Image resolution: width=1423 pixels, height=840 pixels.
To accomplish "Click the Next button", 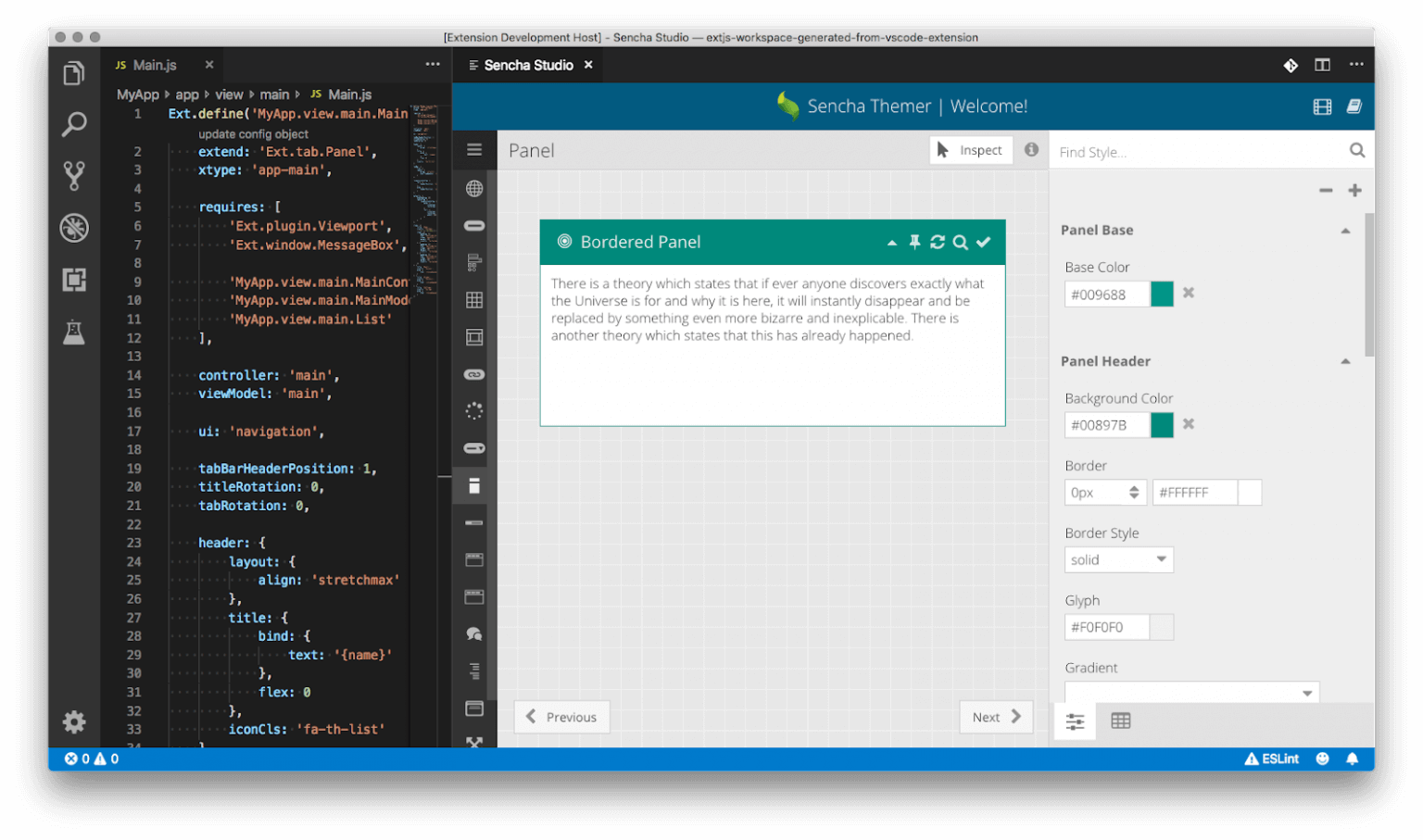I will tap(996, 717).
